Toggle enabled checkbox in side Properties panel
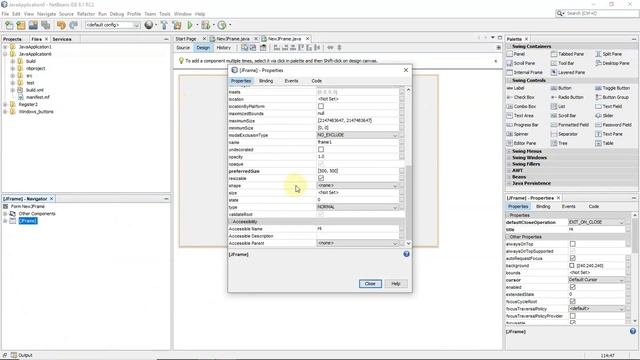Image resolution: width=640 pixels, height=360 pixels. pyautogui.click(x=573, y=287)
